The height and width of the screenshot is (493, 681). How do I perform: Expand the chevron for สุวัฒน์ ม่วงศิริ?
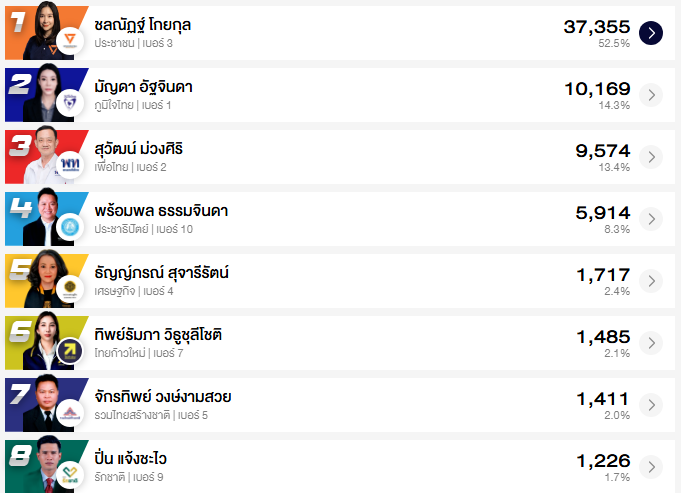tap(651, 157)
